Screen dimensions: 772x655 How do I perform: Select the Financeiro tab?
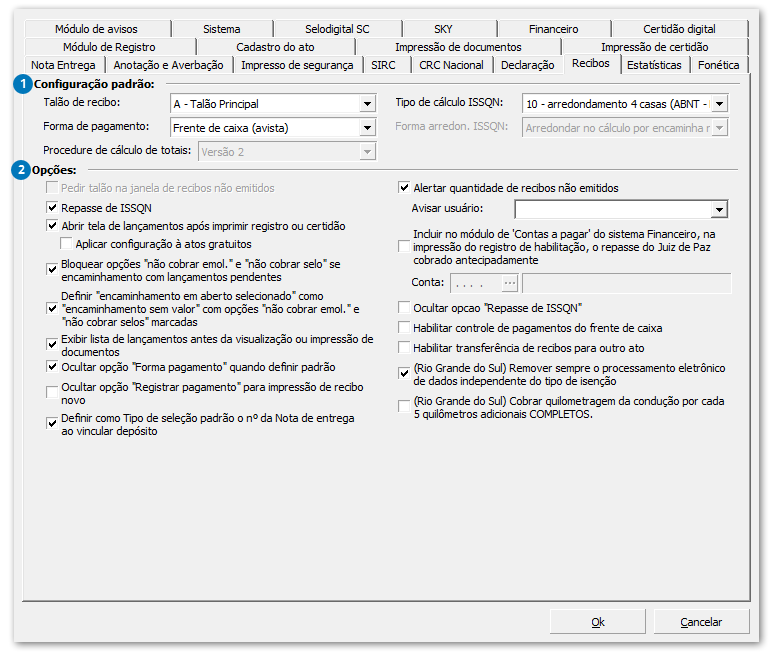click(553, 29)
